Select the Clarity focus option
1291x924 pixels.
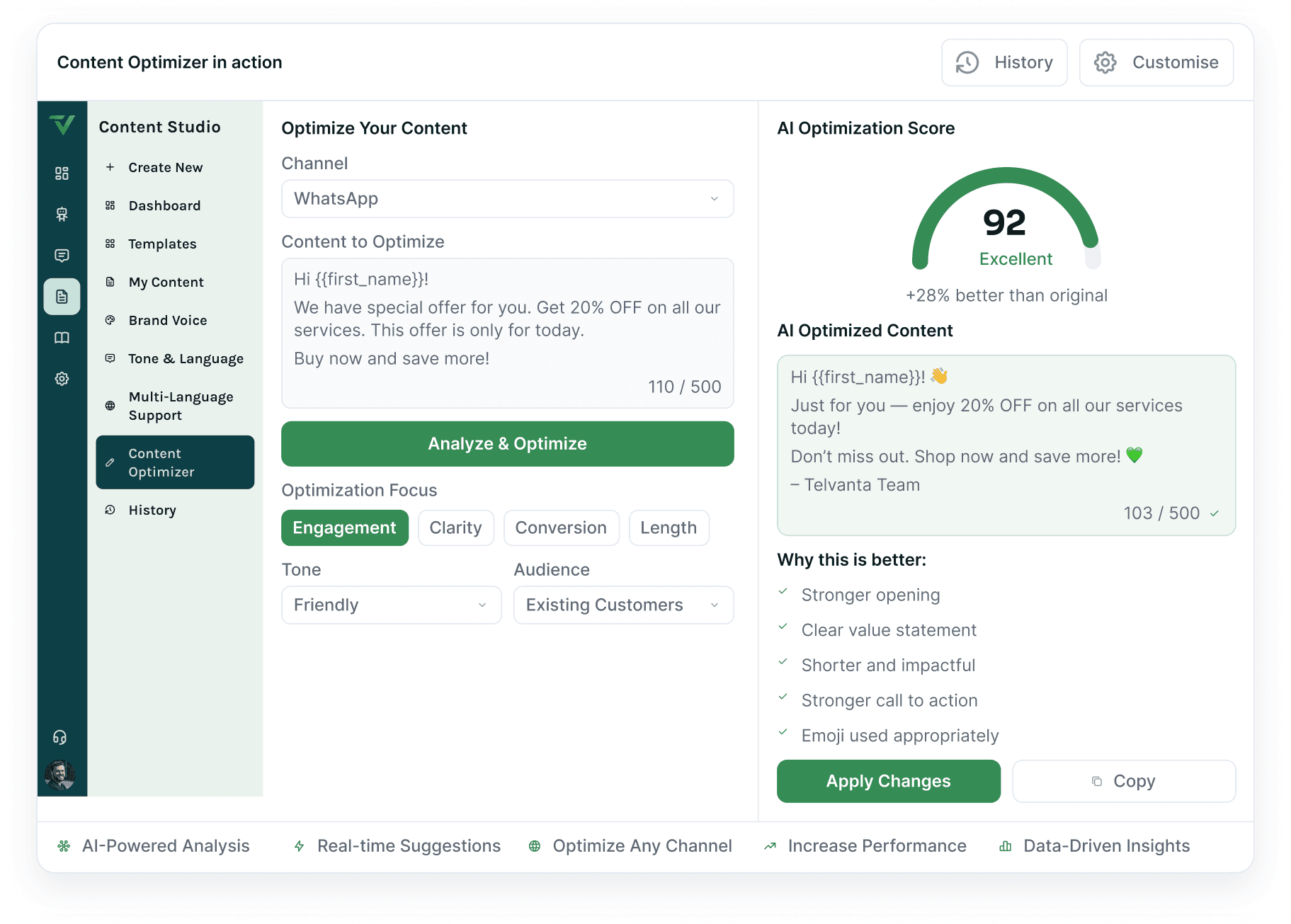tap(456, 527)
